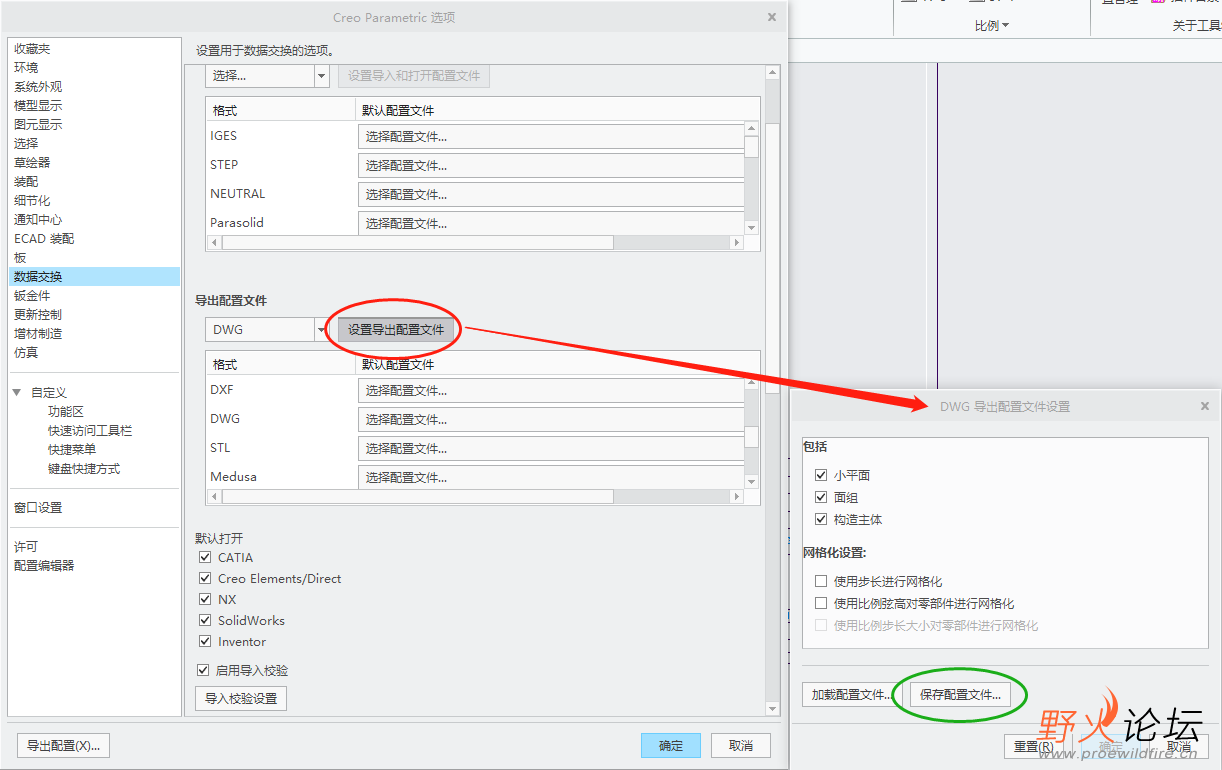Image resolution: width=1222 pixels, height=770 pixels.
Task: Select 增材制造 category
Action: pos(38,334)
